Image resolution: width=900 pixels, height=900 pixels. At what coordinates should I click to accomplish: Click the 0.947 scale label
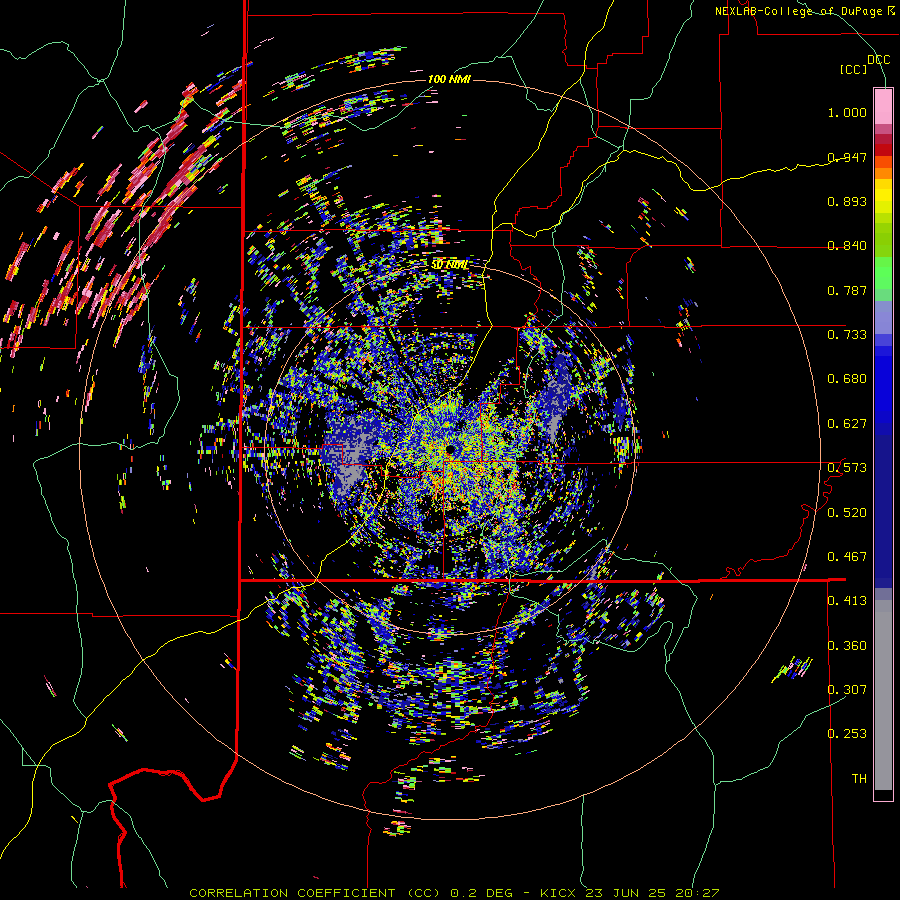click(847, 157)
